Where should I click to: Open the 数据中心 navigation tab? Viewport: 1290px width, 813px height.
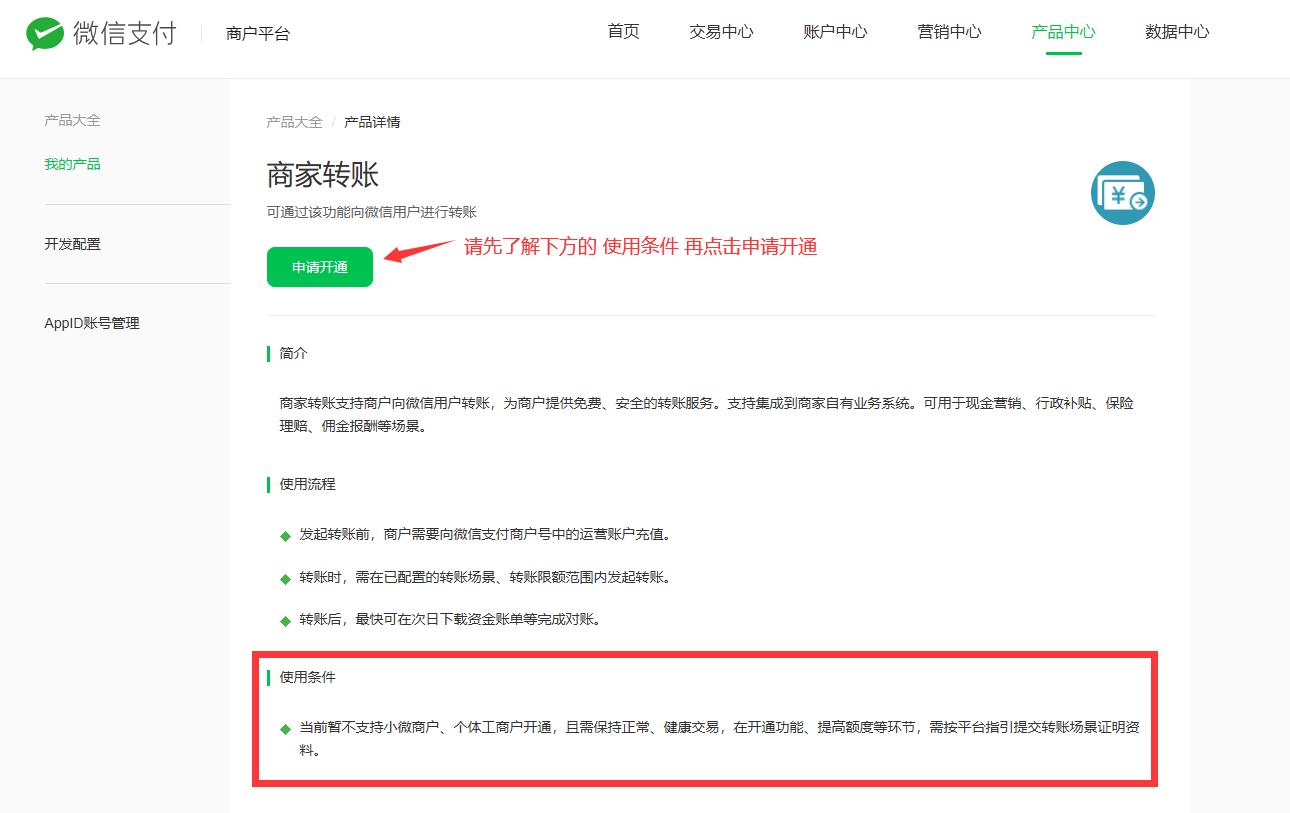pyautogui.click(x=1177, y=31)
